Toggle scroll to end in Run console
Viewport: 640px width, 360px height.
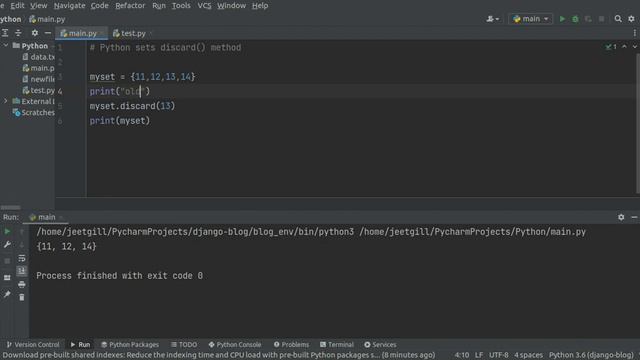coord(22,271)
